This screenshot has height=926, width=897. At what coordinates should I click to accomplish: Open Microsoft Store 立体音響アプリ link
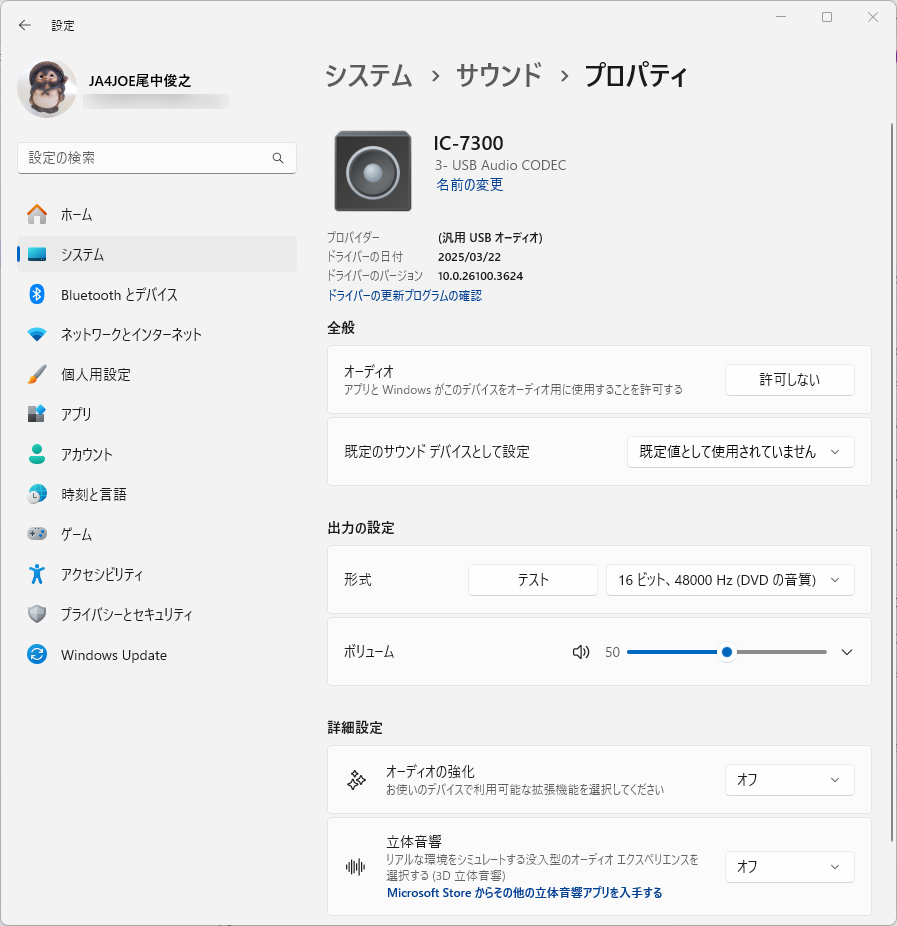click(x=524, y=892)
